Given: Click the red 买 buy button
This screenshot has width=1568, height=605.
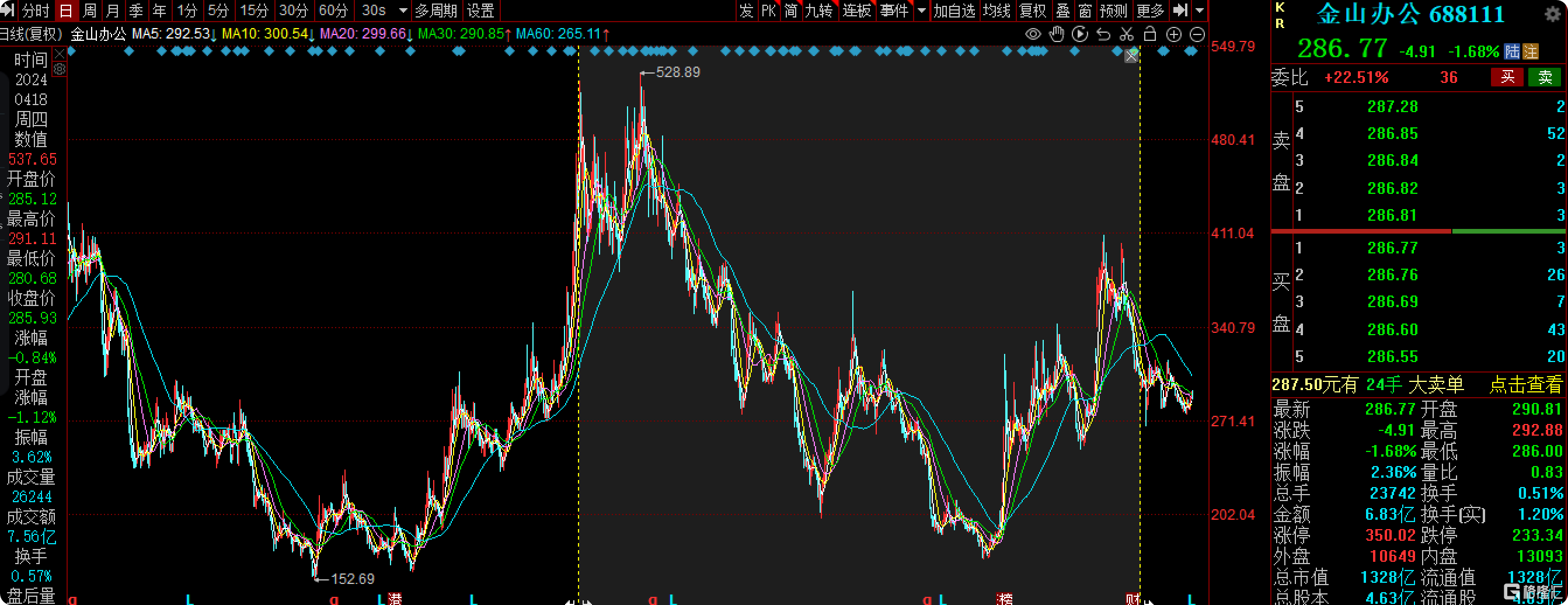Looking at the screenshot, I should click(x=1507, y=77).
